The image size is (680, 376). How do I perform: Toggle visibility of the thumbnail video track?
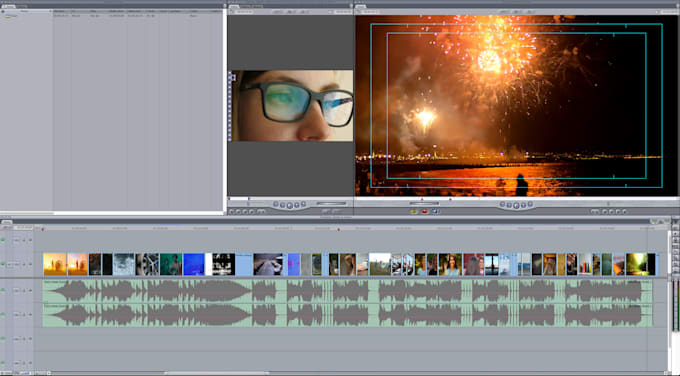(3, 264)
